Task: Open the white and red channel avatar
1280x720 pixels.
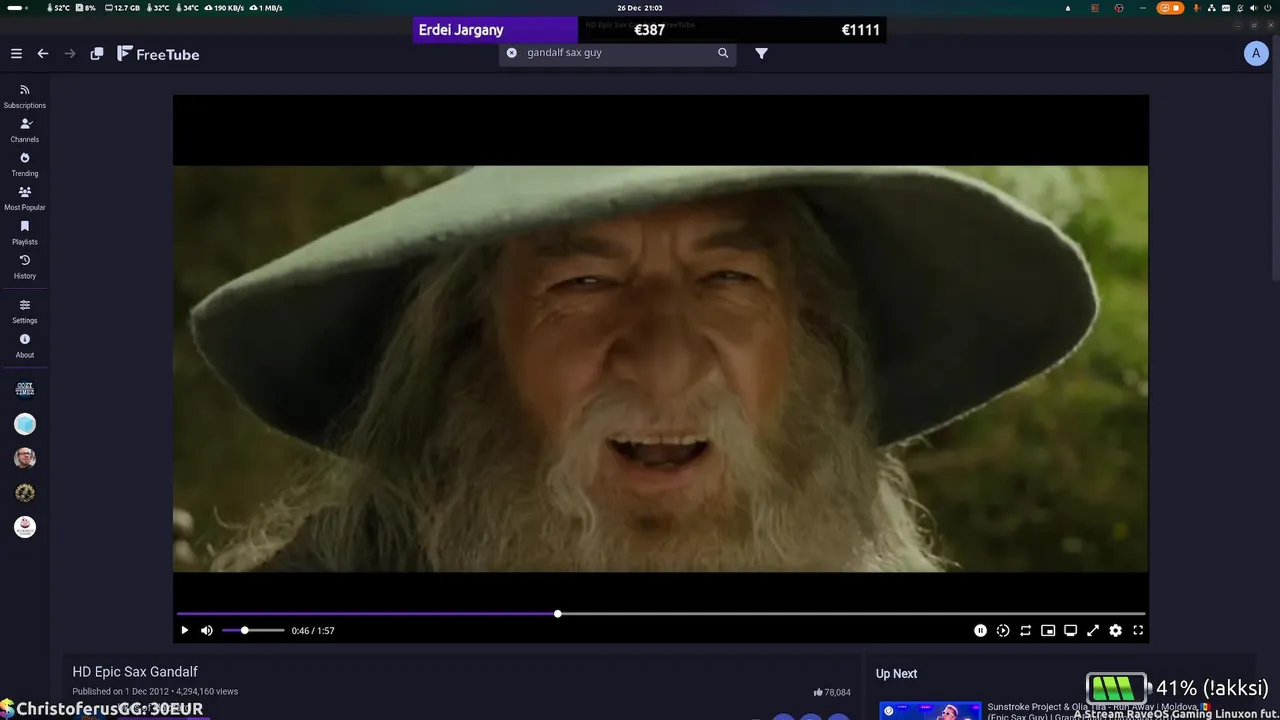Action: click(25, 527)
